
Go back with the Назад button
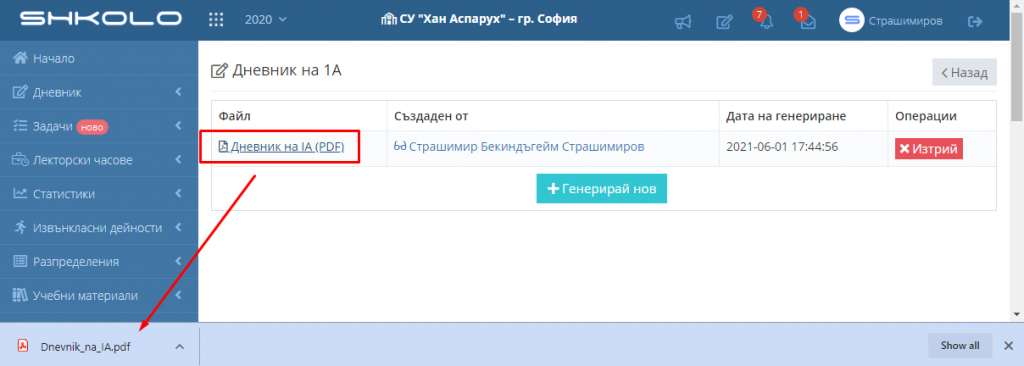(x=964, y=73)
